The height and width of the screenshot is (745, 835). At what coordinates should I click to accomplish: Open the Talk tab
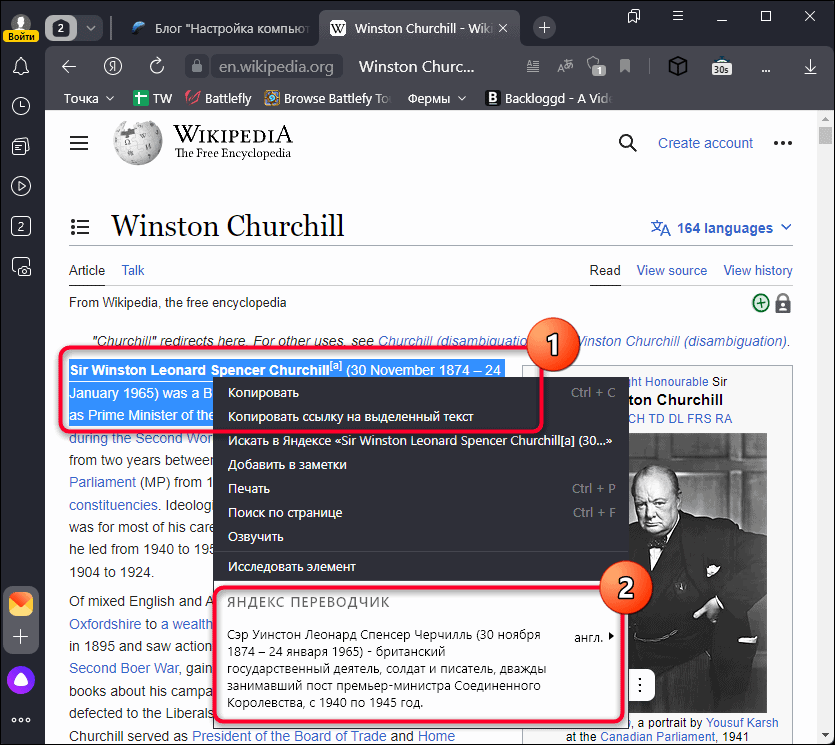[x=133, y=271]
